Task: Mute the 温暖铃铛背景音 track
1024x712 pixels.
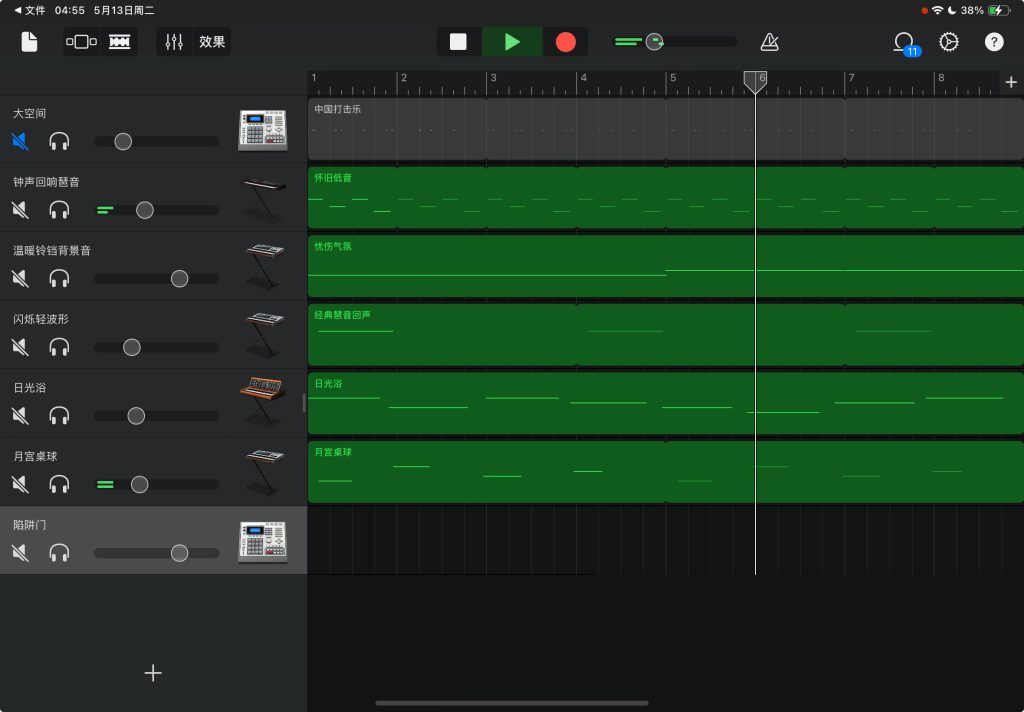Action: click(x=20, y=278)
